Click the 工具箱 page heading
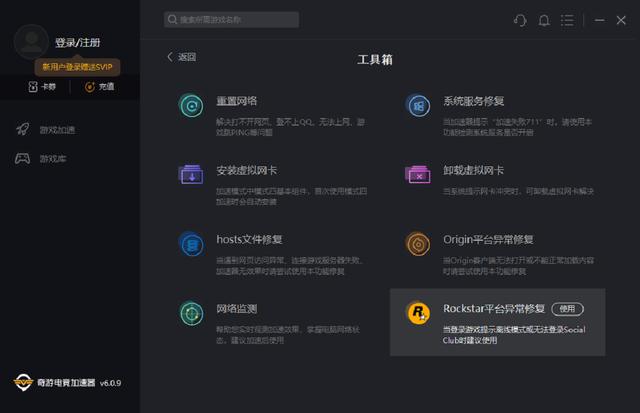Image resolution: width=640 pixels, height=413 pixels. point(375,60)
